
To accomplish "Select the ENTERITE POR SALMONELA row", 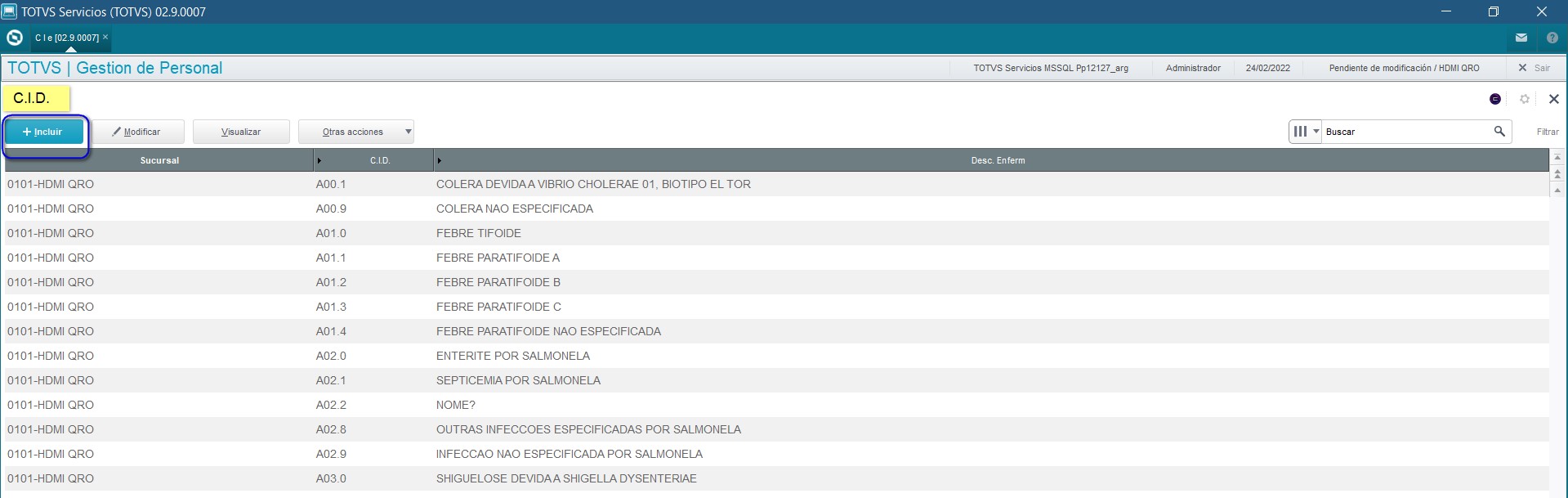I will click(777, 356).
